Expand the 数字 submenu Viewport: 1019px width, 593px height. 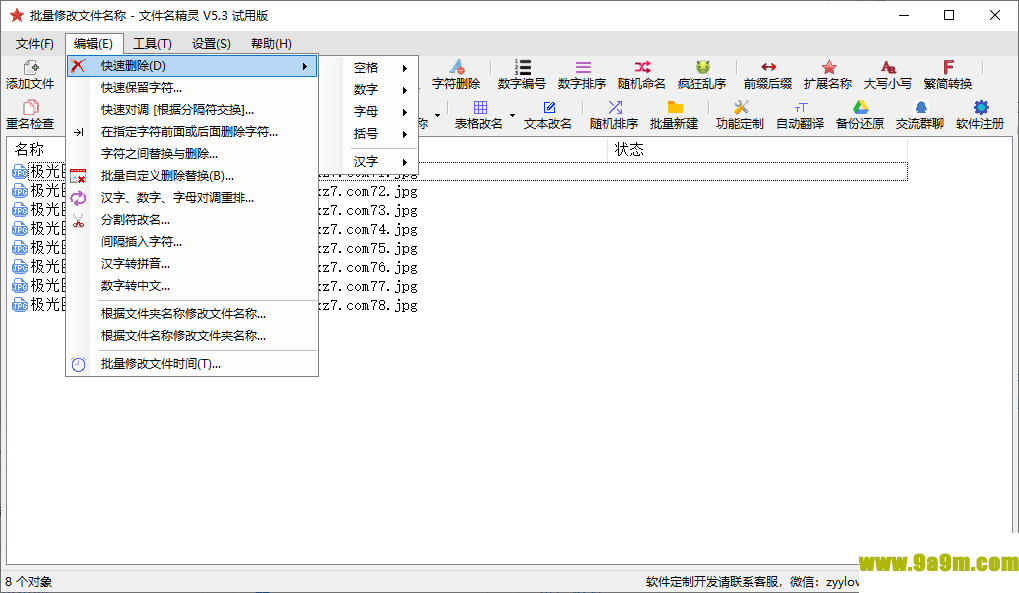coord(381,90)
